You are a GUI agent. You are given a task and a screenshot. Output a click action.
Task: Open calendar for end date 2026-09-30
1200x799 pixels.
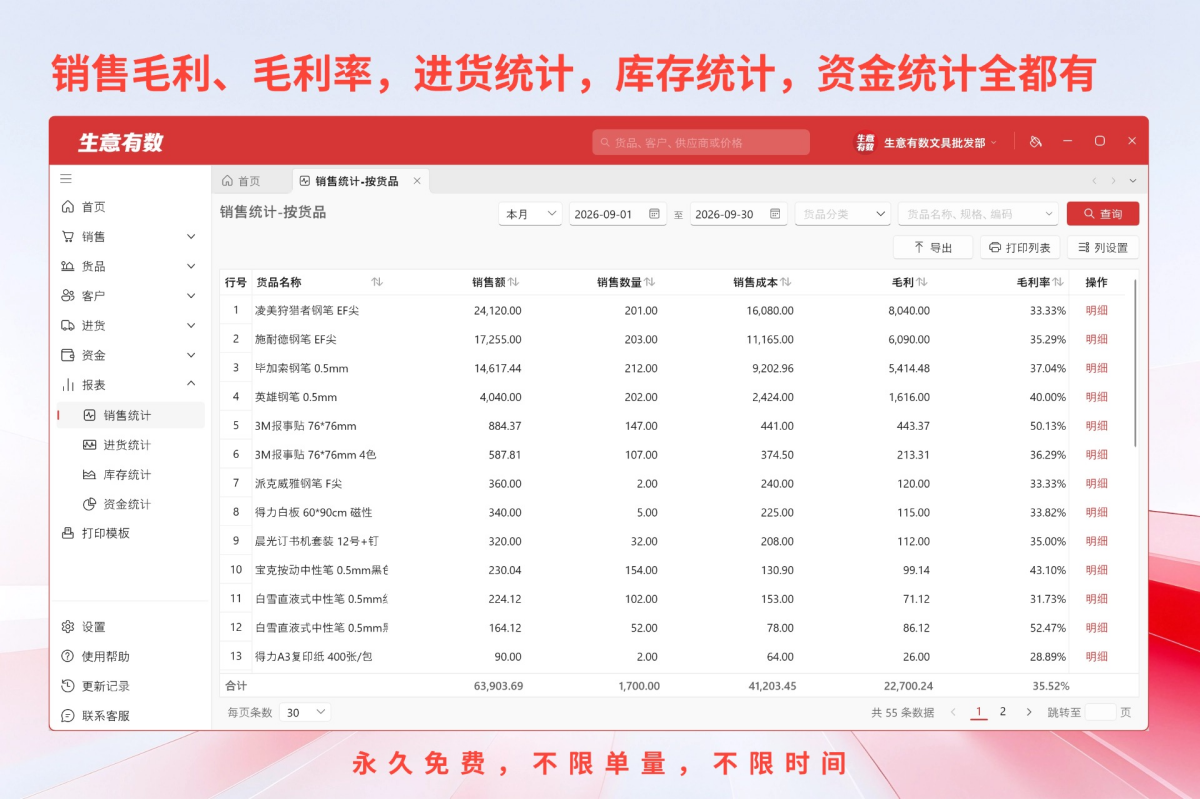click(775, 214)
